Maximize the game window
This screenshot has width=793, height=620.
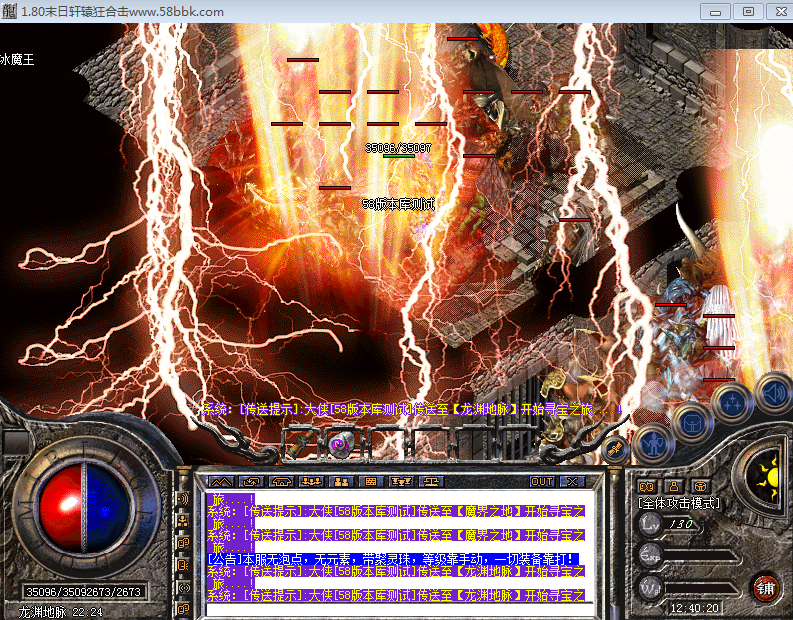coord(748,11)
